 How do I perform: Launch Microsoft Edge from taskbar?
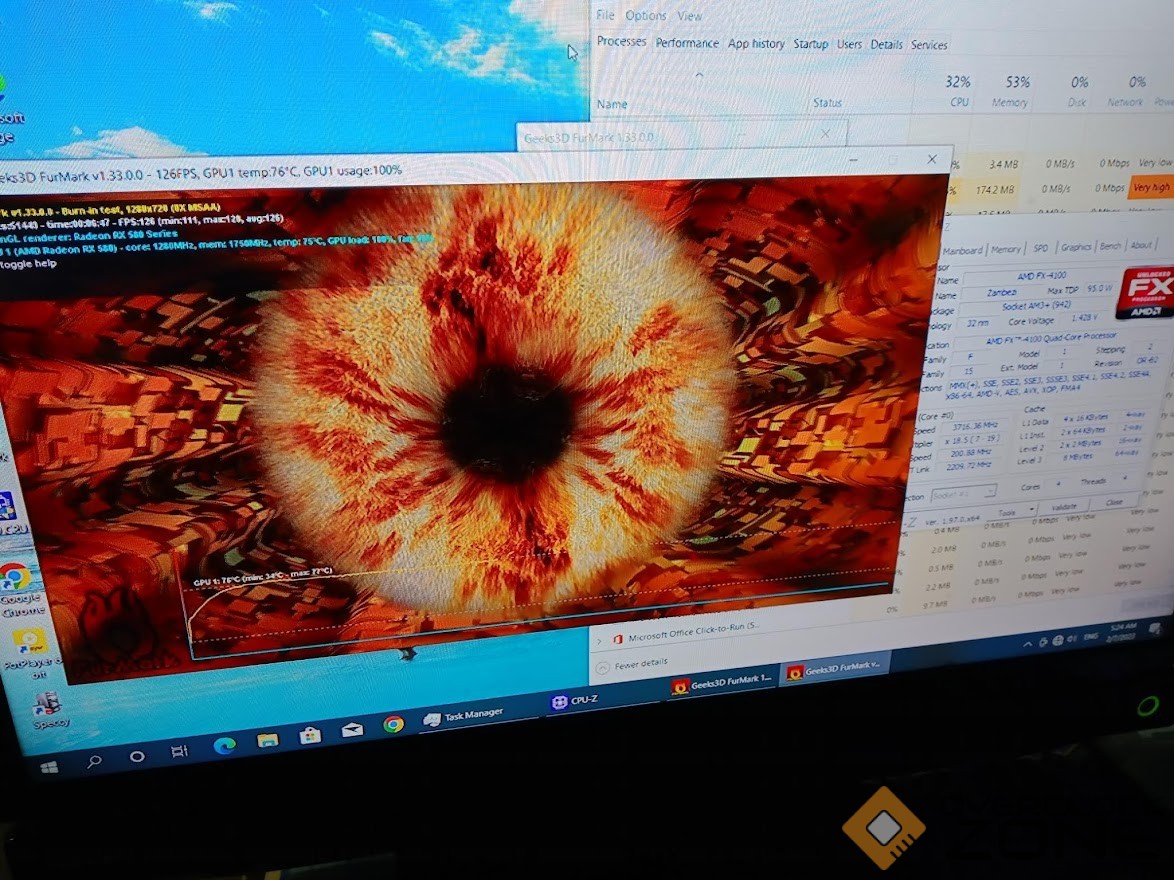tap(224, 745)
